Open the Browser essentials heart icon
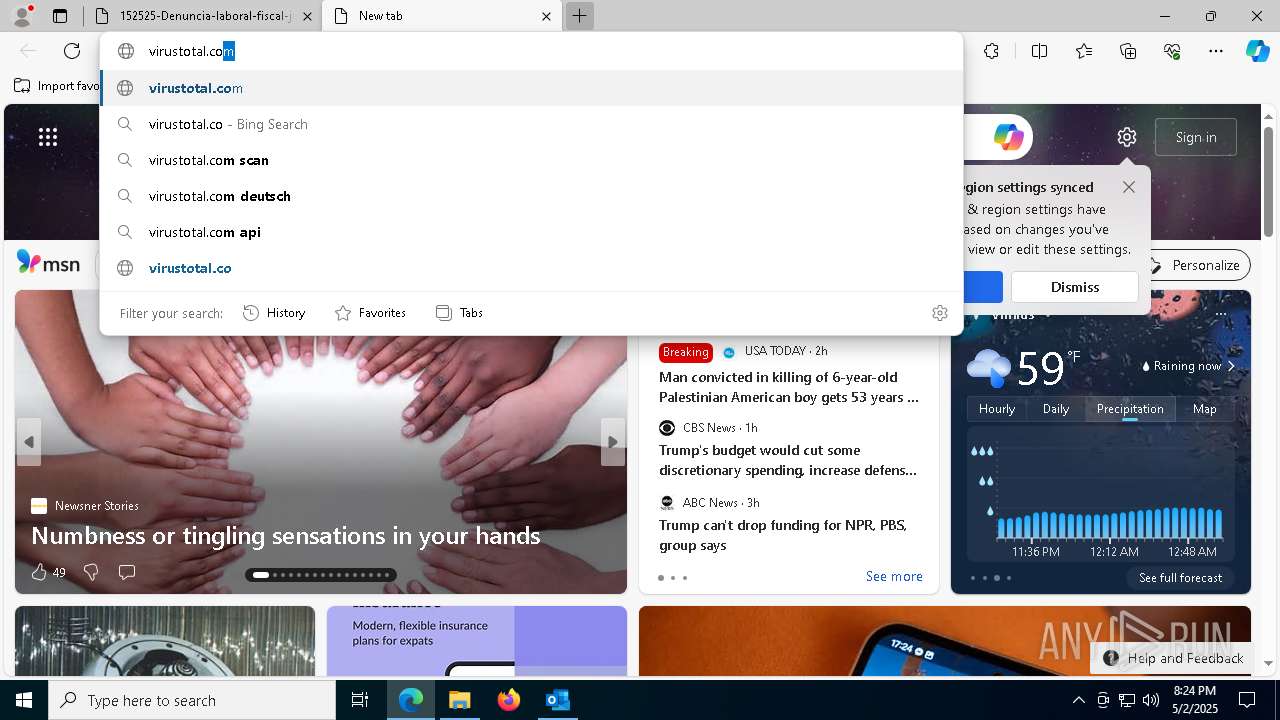The height and width of the screenshot is (720, 1280). [1172, 51]
